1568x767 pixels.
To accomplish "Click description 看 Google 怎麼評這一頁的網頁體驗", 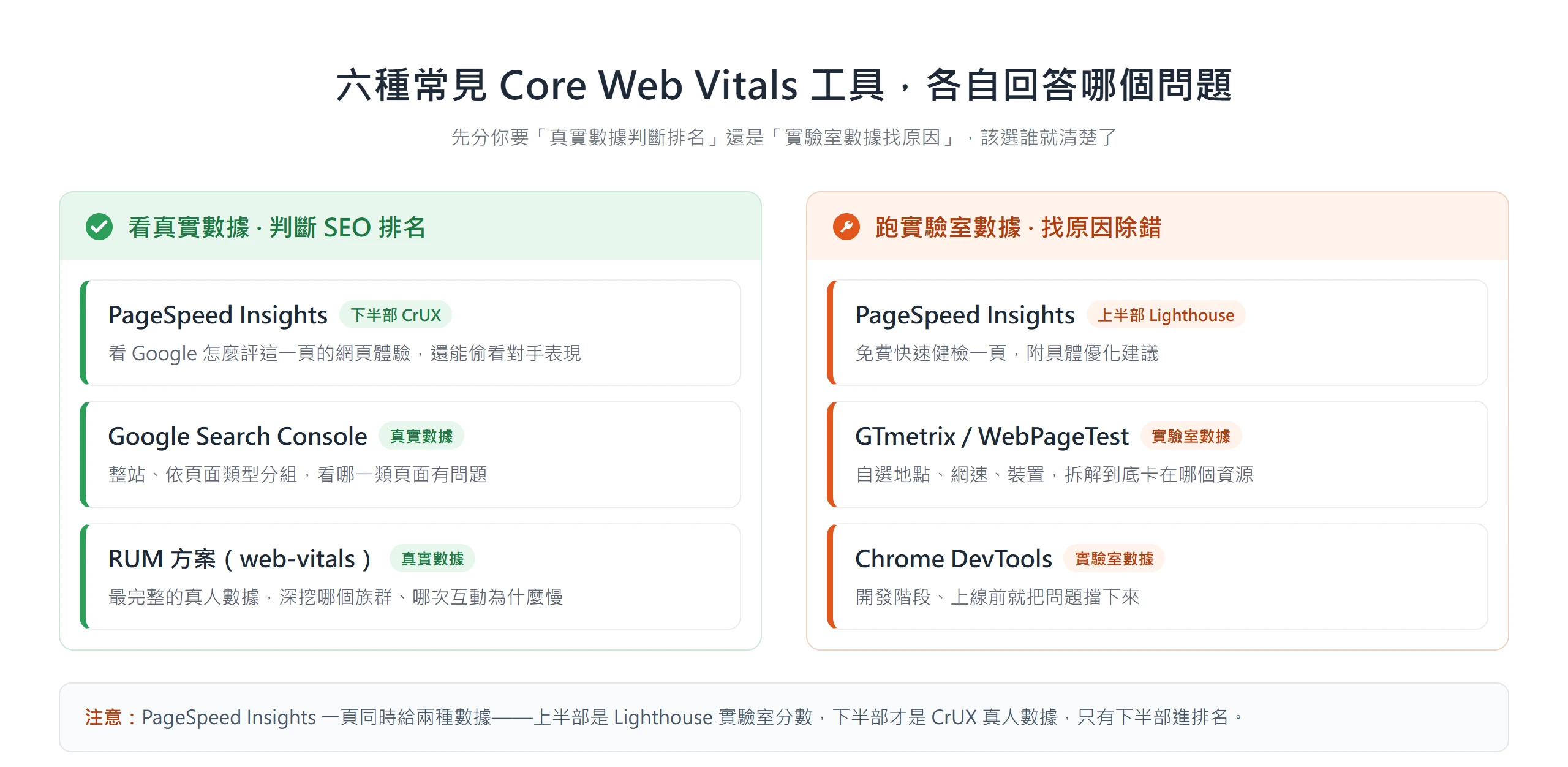I will coord(345,353).
